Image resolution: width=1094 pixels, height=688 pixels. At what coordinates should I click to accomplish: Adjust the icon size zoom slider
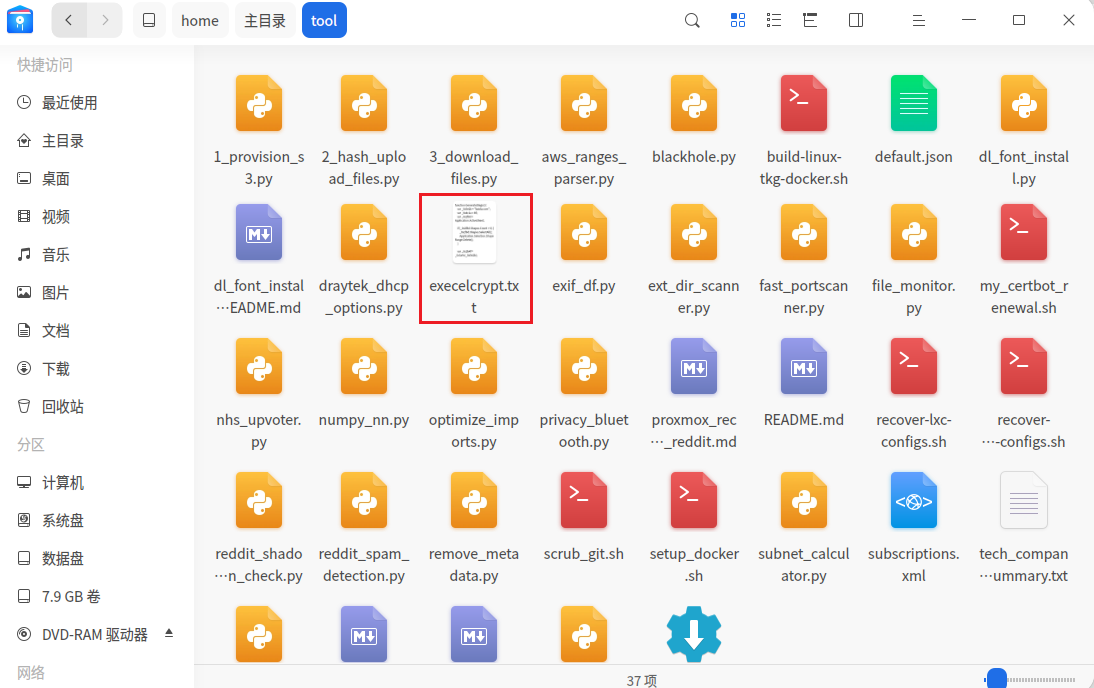[996, 680]
